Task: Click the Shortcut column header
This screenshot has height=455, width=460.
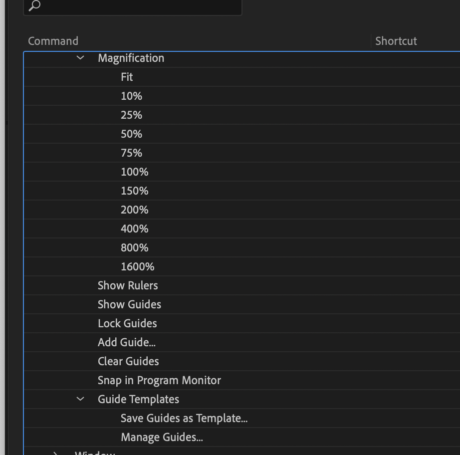Action: [396, 41]
